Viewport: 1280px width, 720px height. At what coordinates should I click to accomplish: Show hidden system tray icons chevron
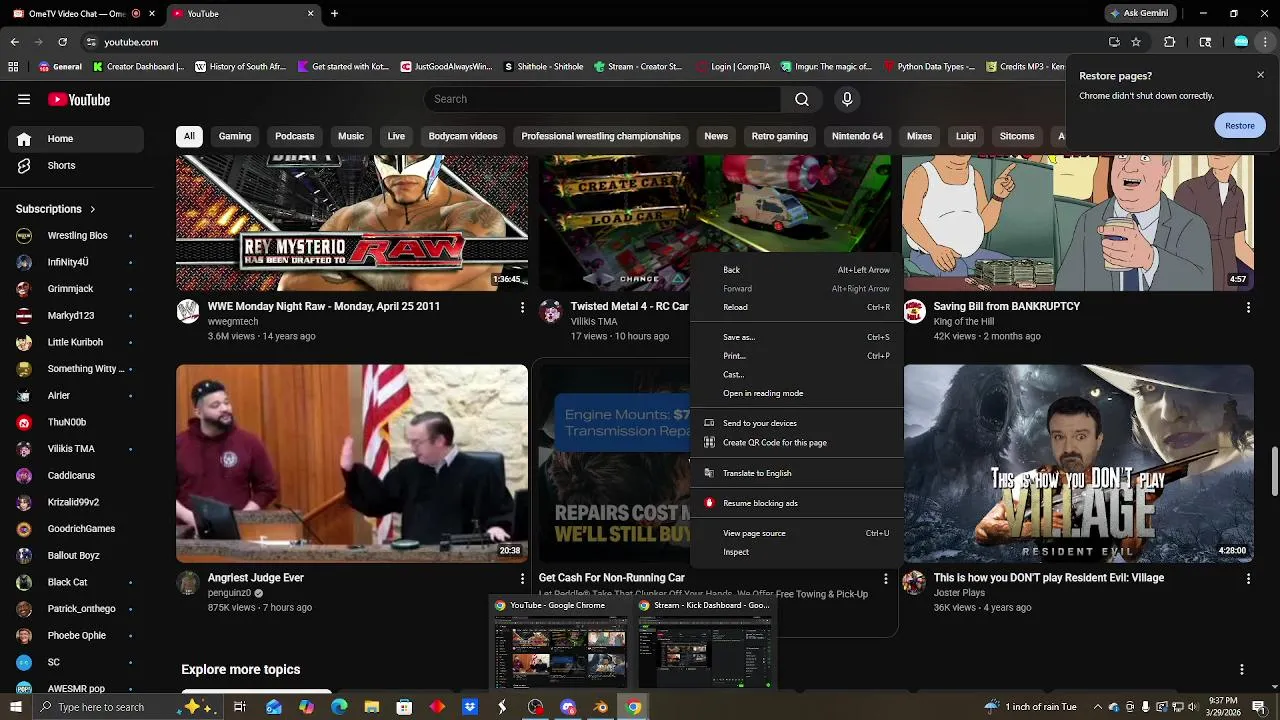click(1098, 707)
